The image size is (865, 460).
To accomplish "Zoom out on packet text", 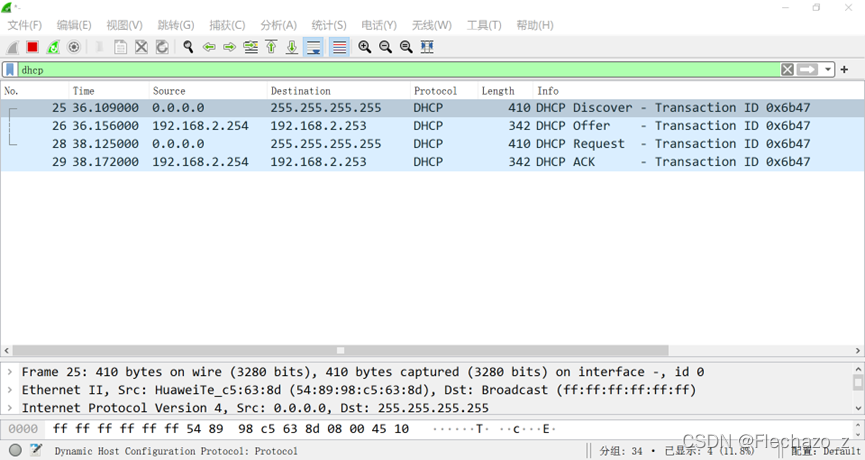I will 385,47.
